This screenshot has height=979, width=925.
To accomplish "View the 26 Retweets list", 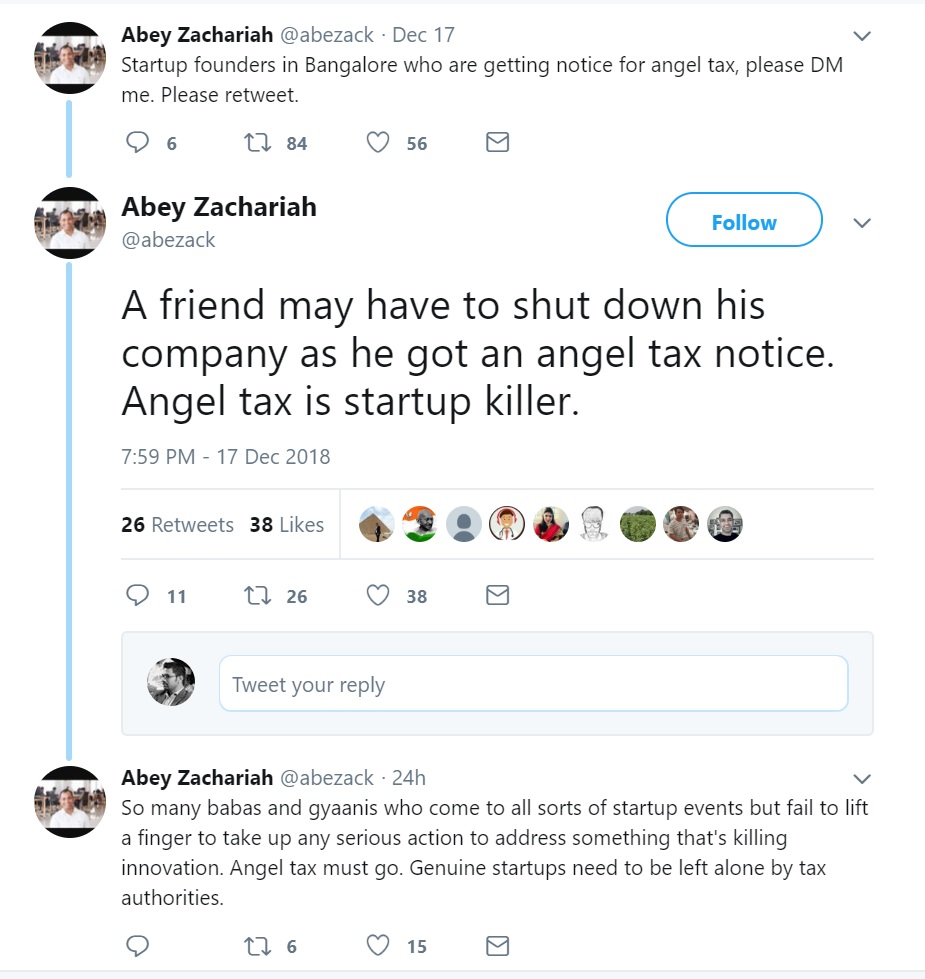I will 177,525.
